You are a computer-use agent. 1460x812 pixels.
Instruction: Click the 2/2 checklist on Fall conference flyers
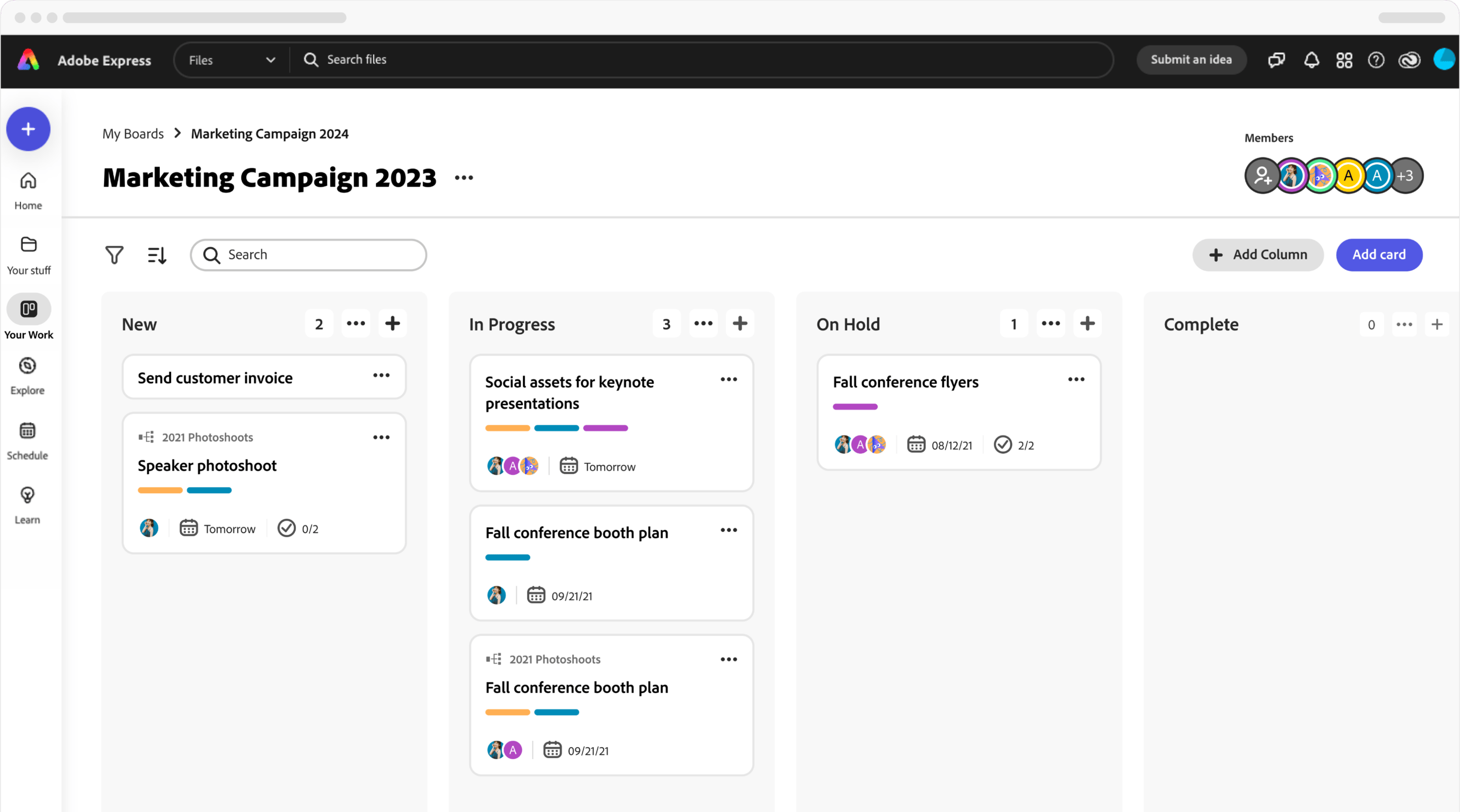tap(1014, 445)
